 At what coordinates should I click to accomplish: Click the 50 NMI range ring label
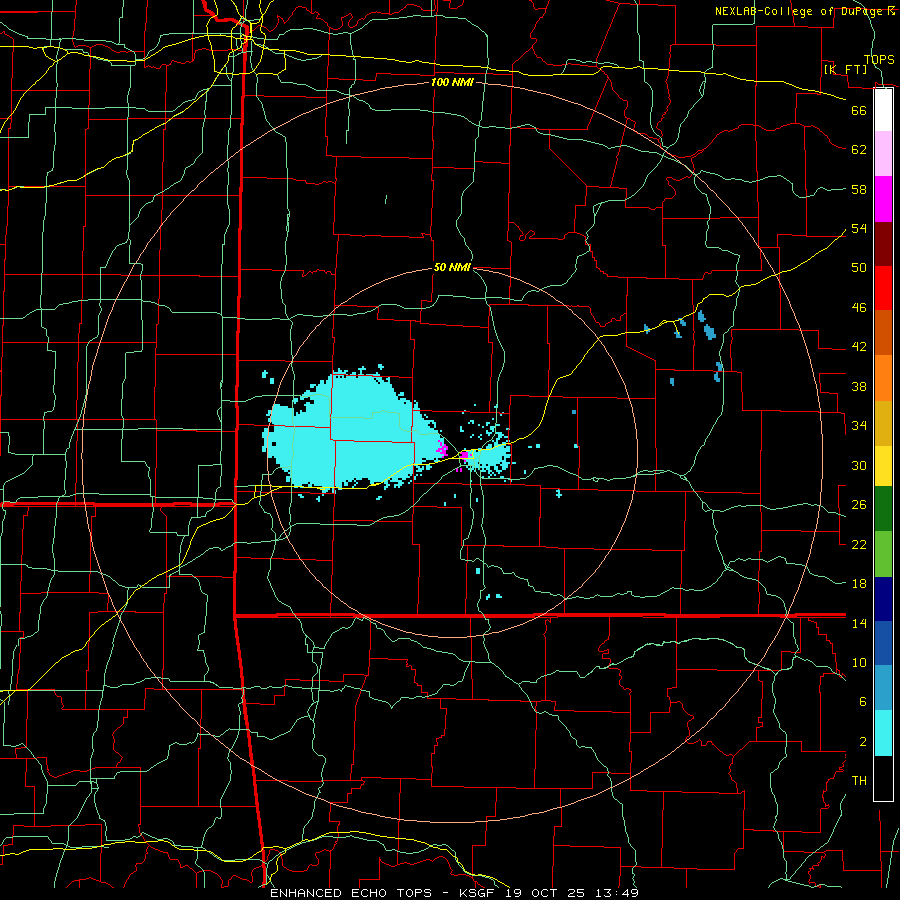[x=452, y=267]
